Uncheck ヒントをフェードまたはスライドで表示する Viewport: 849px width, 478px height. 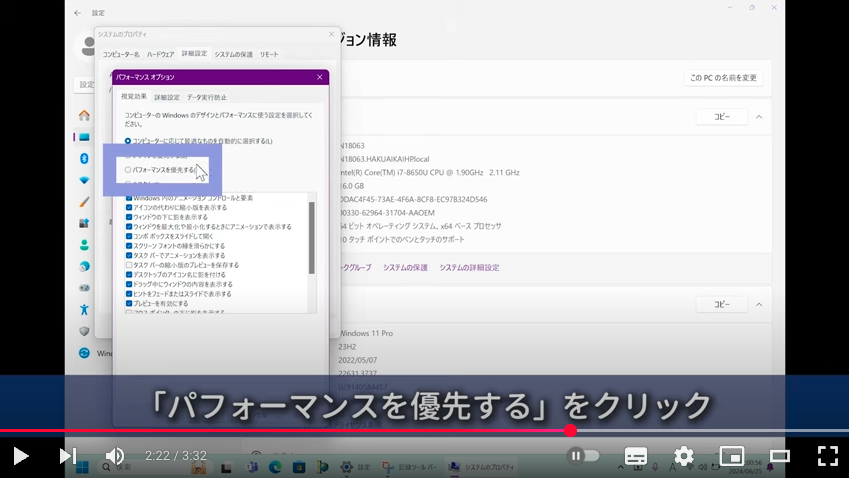129,294
